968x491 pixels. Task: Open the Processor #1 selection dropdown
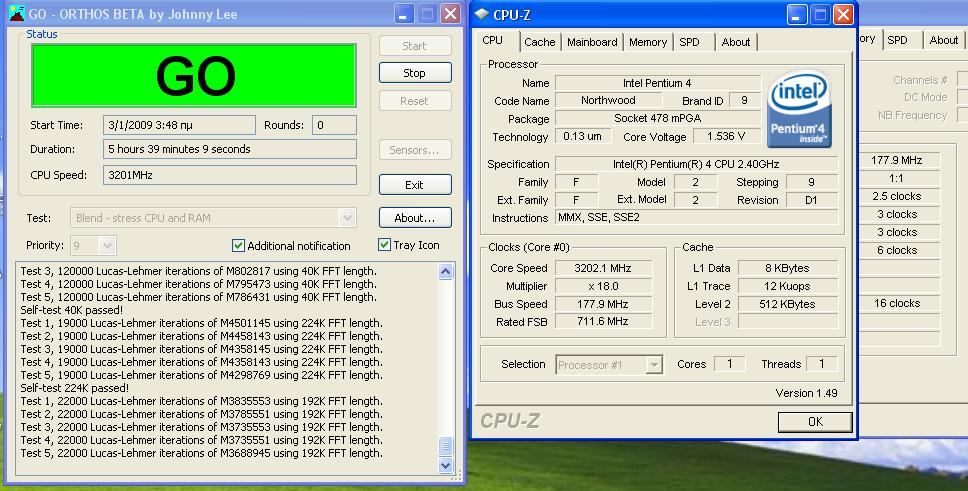[655, 365]
